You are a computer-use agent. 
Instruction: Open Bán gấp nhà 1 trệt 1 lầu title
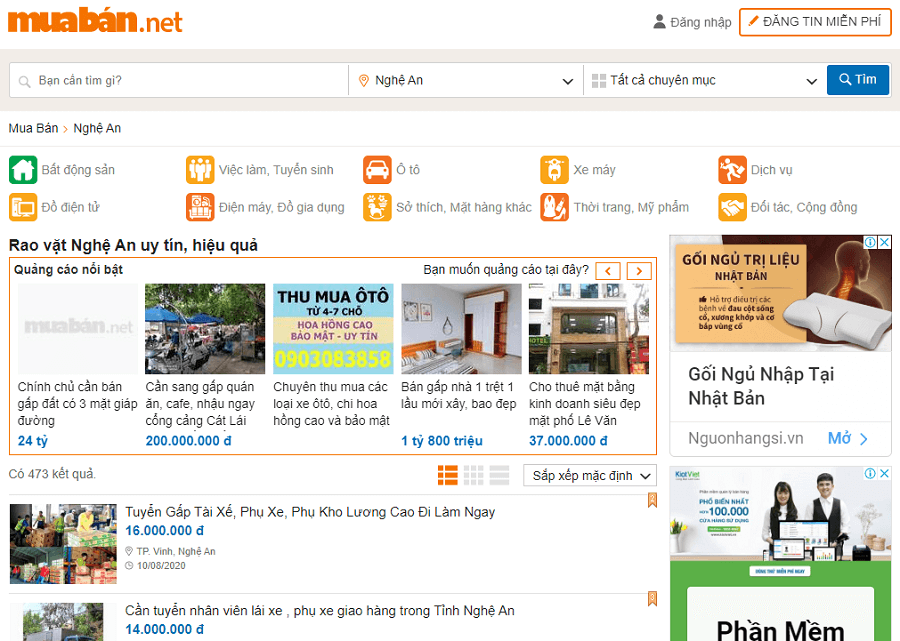pyautogui.click(x=459, y=395)
